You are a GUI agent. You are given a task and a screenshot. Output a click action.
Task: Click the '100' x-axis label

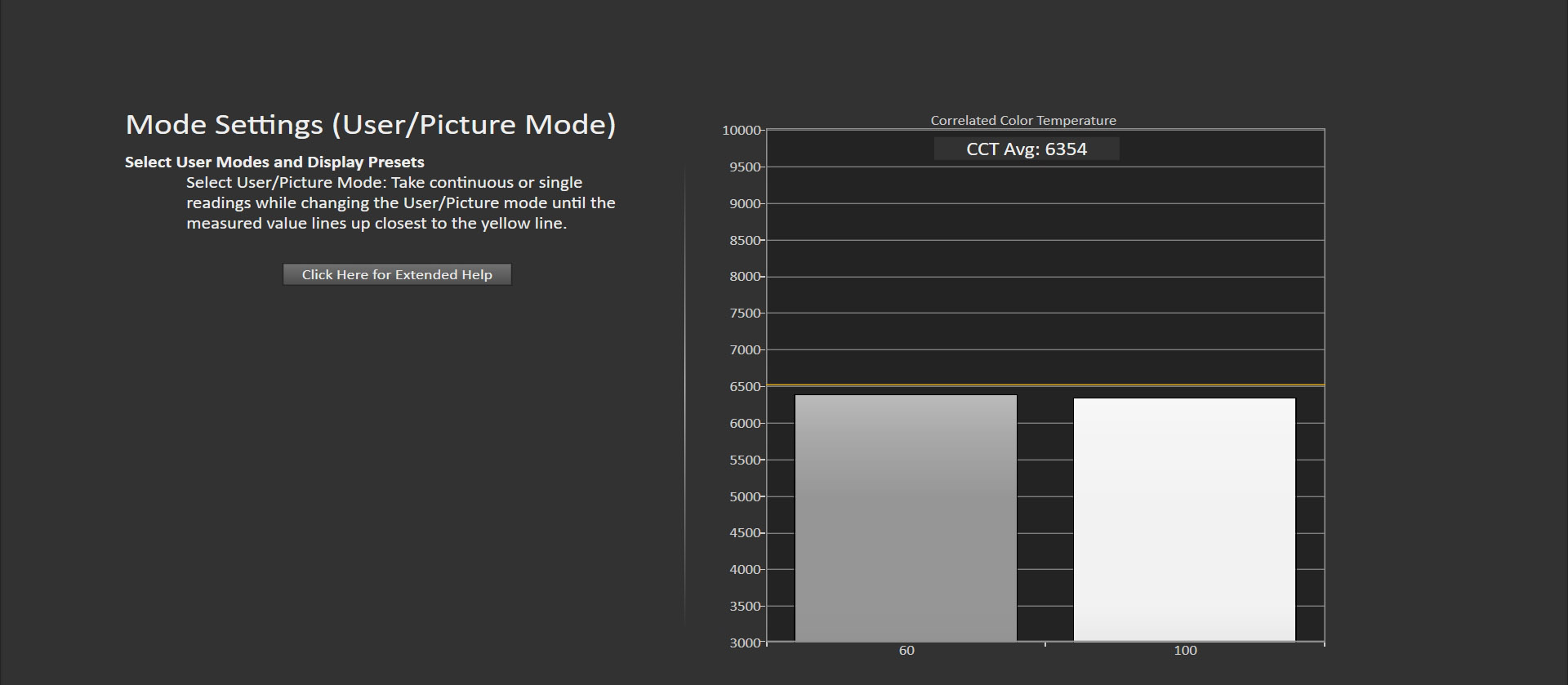[x=1185, y=651]
